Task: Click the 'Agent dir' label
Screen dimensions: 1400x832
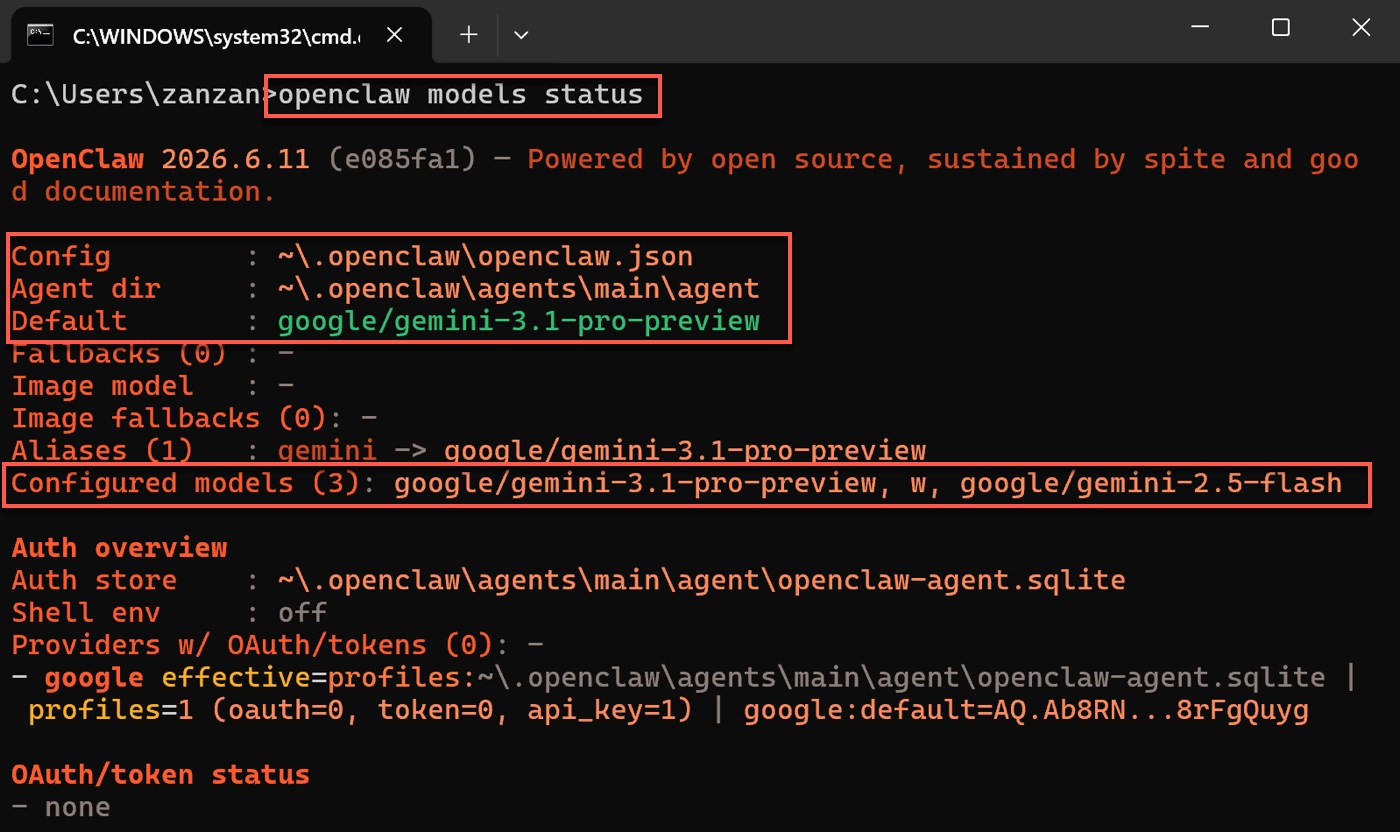Action: [86, 289]
